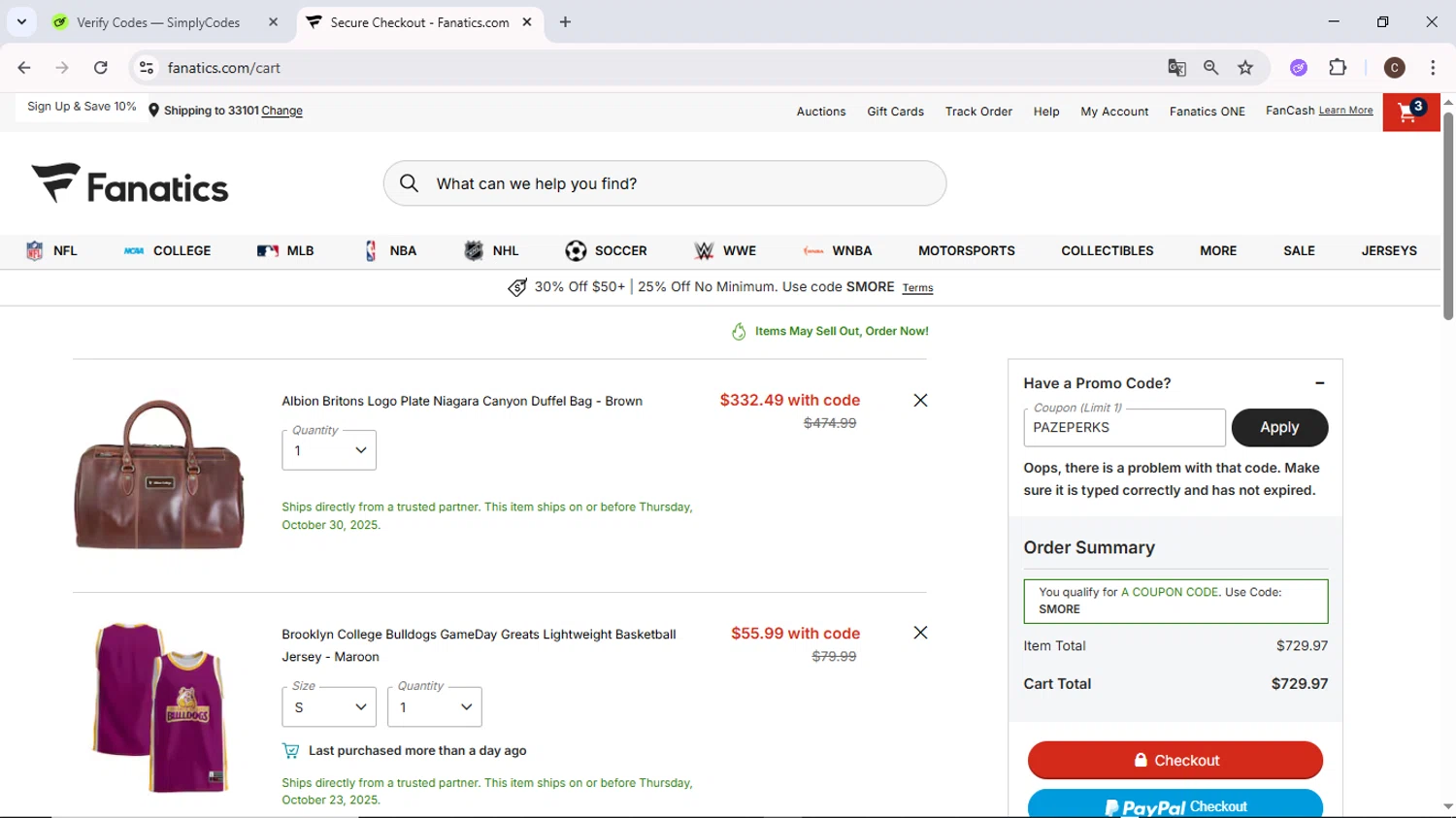Image resolution: width=1456 pixels, height=818 pixels.
Task: Click the MLB logo icon
Action: coord(268,250)
